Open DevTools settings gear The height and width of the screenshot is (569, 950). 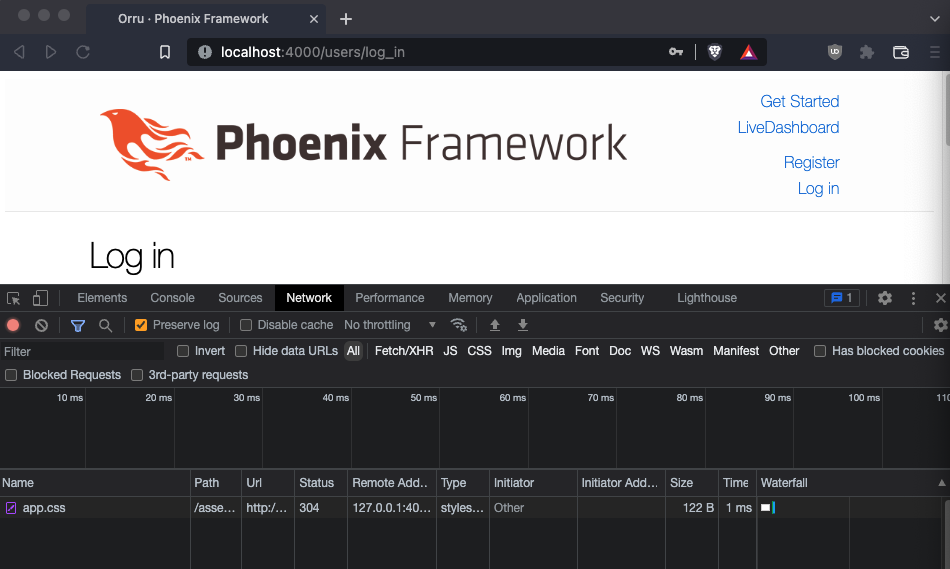pyautogui.click(x=885, y=298)
